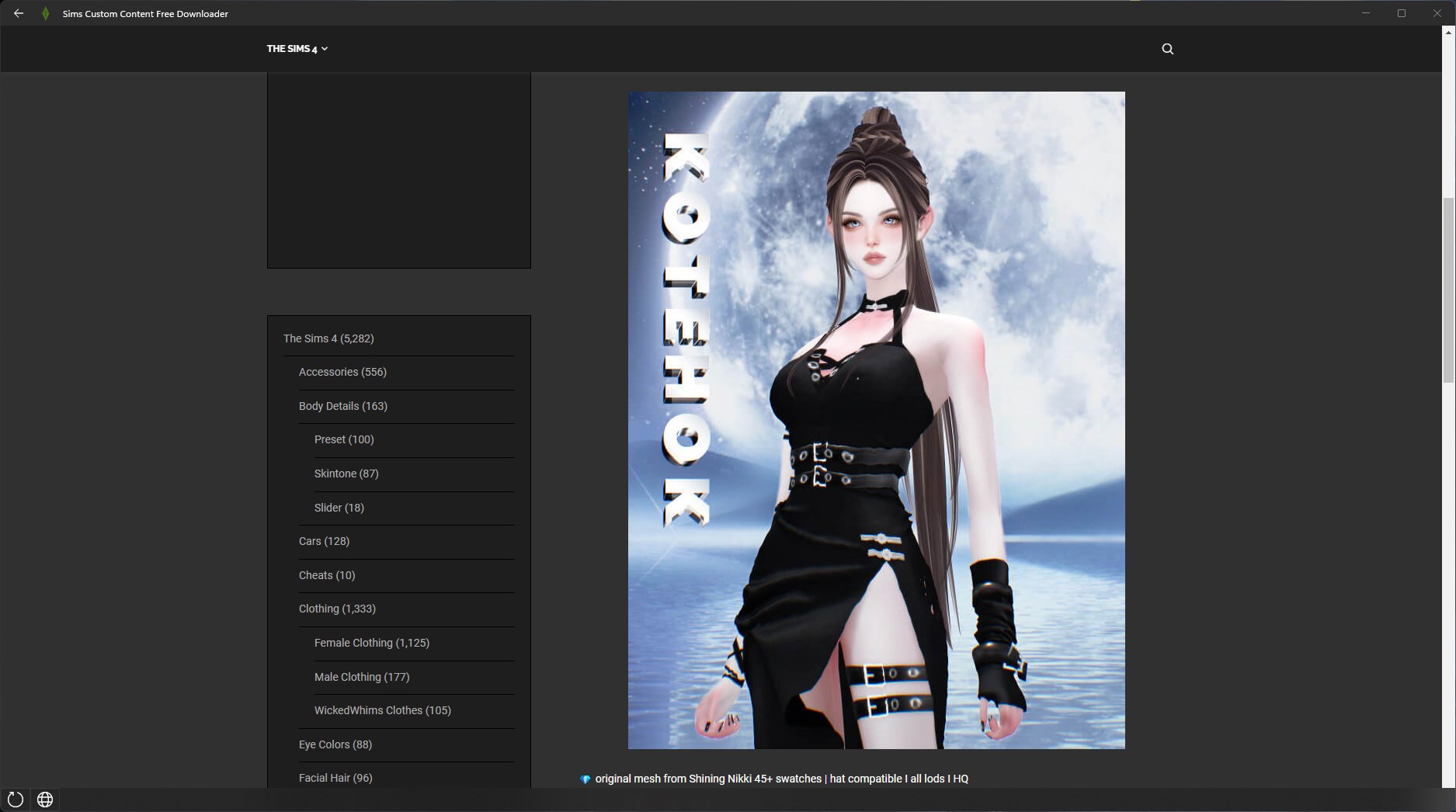This screenshot has width=1456, height=812.
Task: Click the KOTEHOK preview image
Action: tap(876, 420)
